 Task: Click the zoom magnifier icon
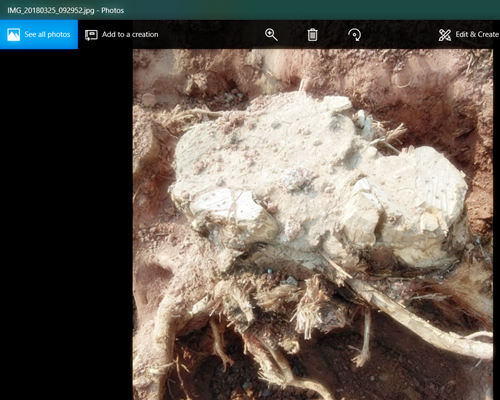click(x=271, y=35)
